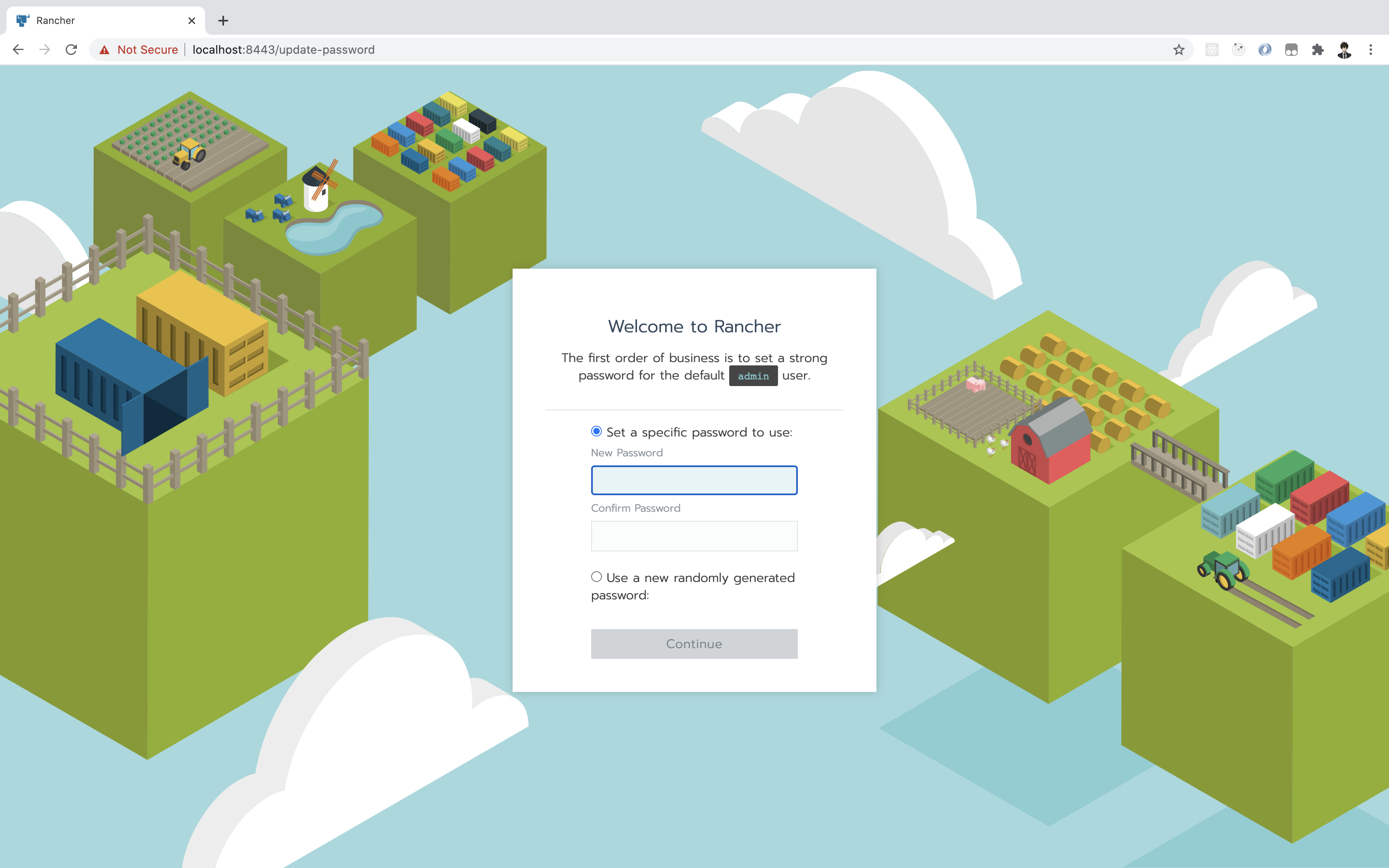Screen dimensions: 1389x868
Task: Click the browser back arrow
Action: [18, 50]
